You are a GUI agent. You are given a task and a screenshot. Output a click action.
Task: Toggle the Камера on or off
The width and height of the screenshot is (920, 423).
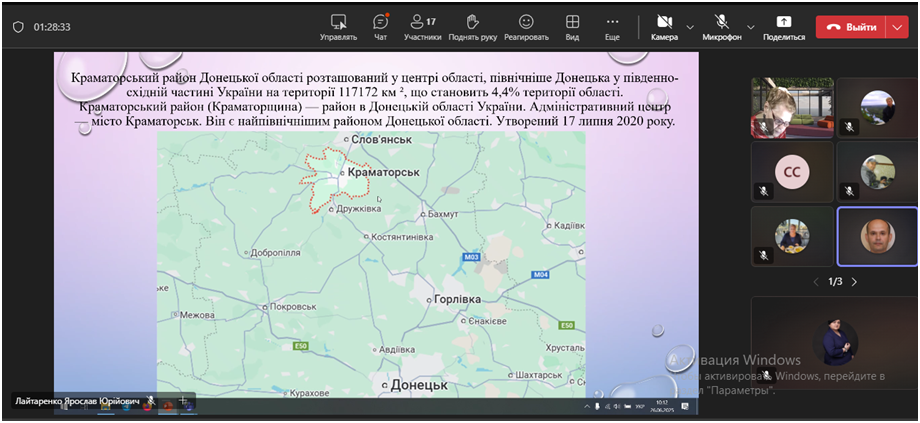pyautogui.click(x=664, y=27)
